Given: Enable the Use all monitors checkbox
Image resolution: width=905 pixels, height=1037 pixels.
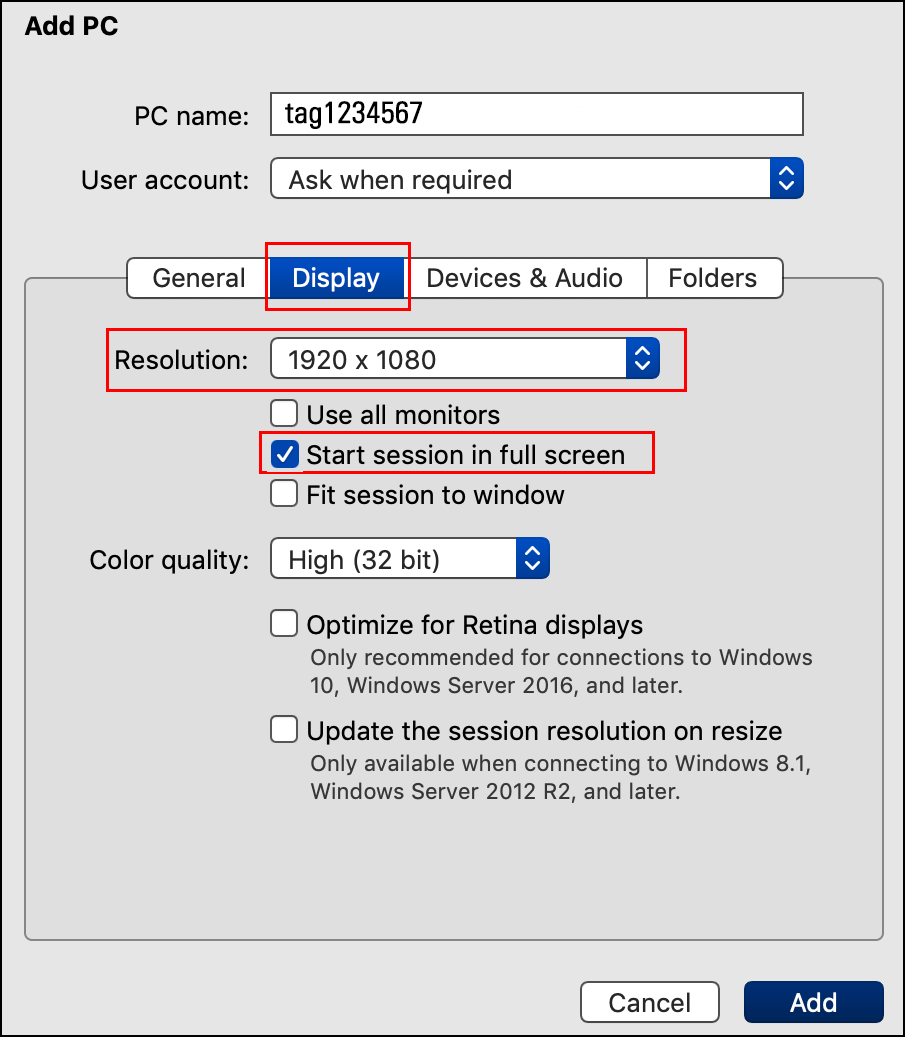Looking at the screenshot, I should tap(285, 414).
